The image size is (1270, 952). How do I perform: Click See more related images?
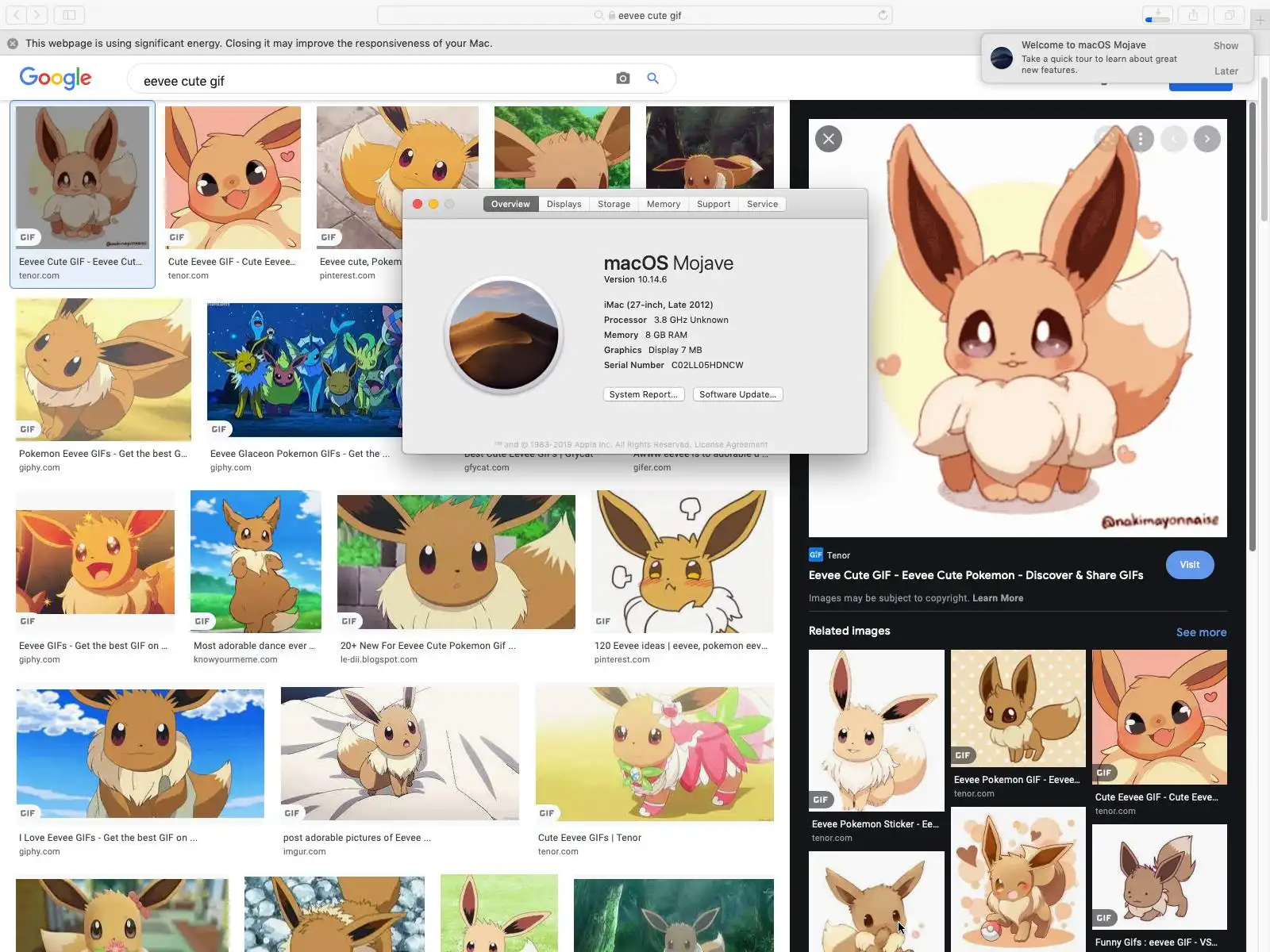pos(1202,632)
